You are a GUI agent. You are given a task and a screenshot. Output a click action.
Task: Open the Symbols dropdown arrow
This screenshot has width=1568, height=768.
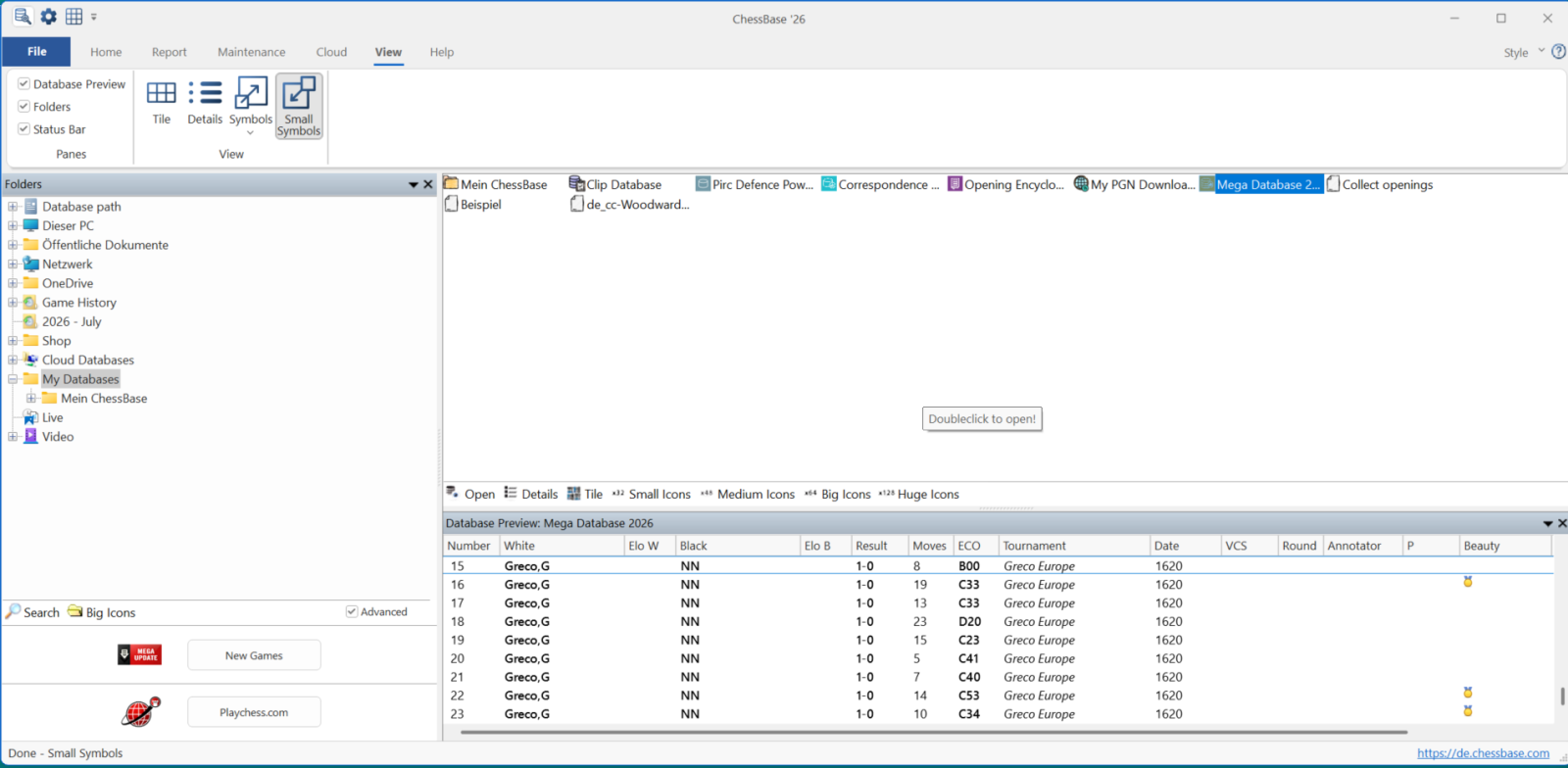[250, 132]
